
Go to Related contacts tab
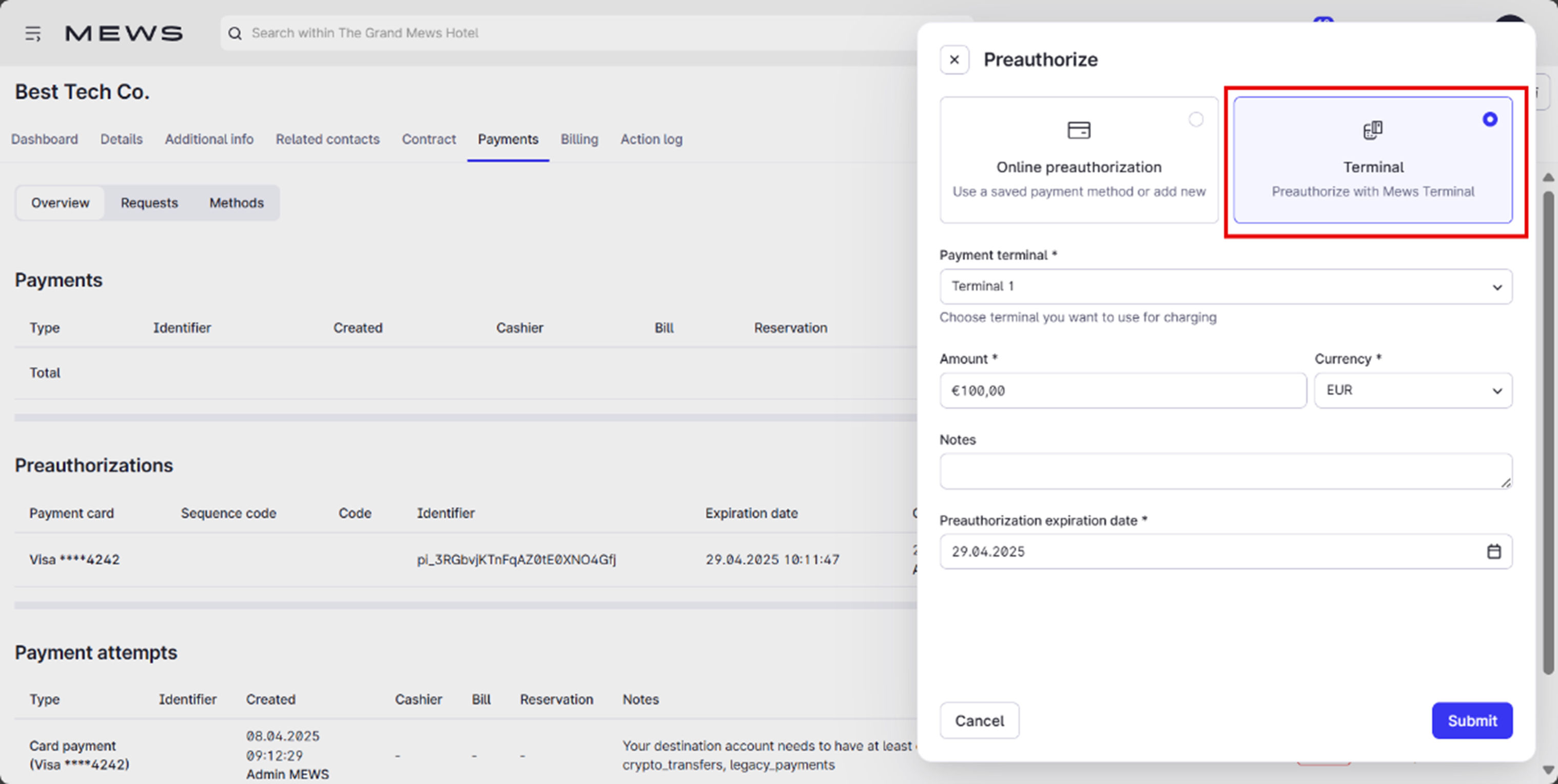click(328, 139)
